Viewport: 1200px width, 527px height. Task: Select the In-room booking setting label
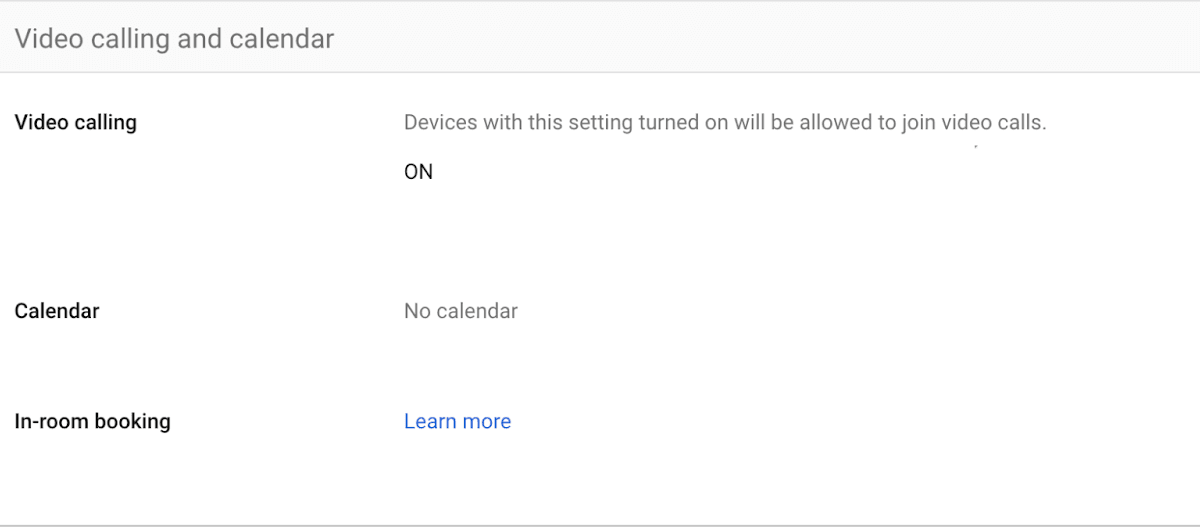click(92, 422)
